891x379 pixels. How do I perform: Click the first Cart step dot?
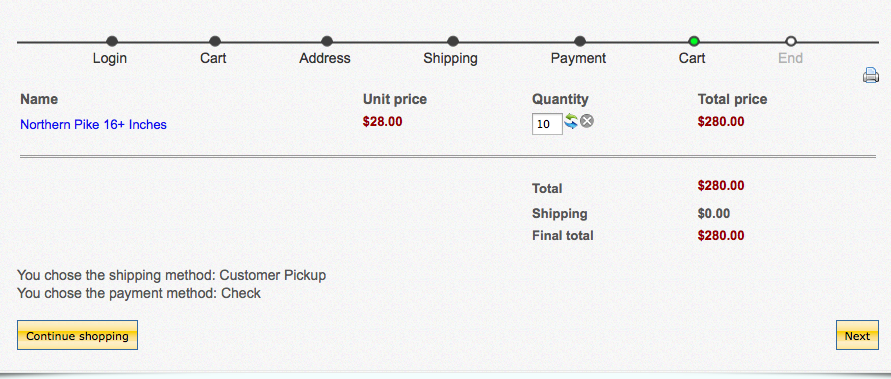tap(215, 41)
